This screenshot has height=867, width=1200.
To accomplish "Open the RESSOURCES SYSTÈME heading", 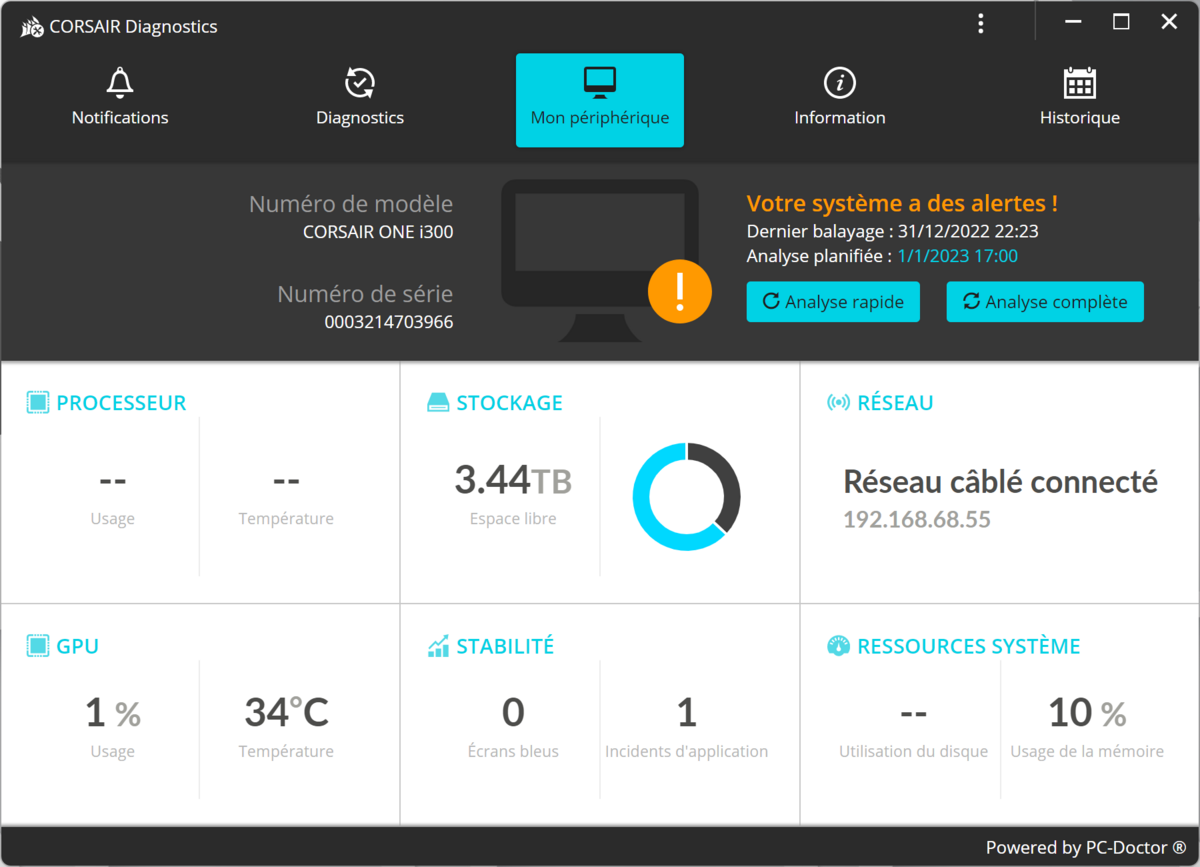I will (x=969, y=646).
